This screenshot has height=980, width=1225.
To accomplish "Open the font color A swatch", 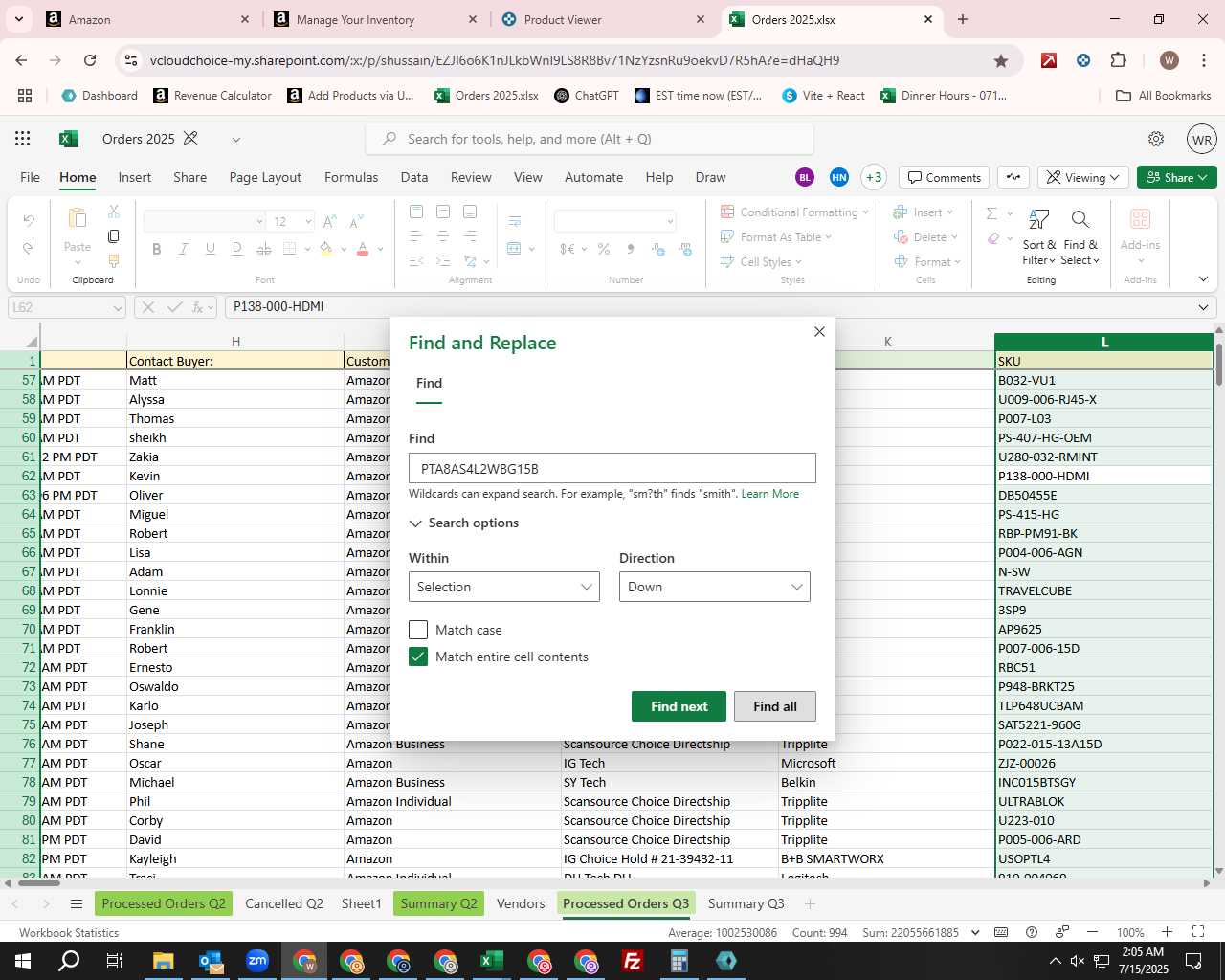I will point(363,249).
